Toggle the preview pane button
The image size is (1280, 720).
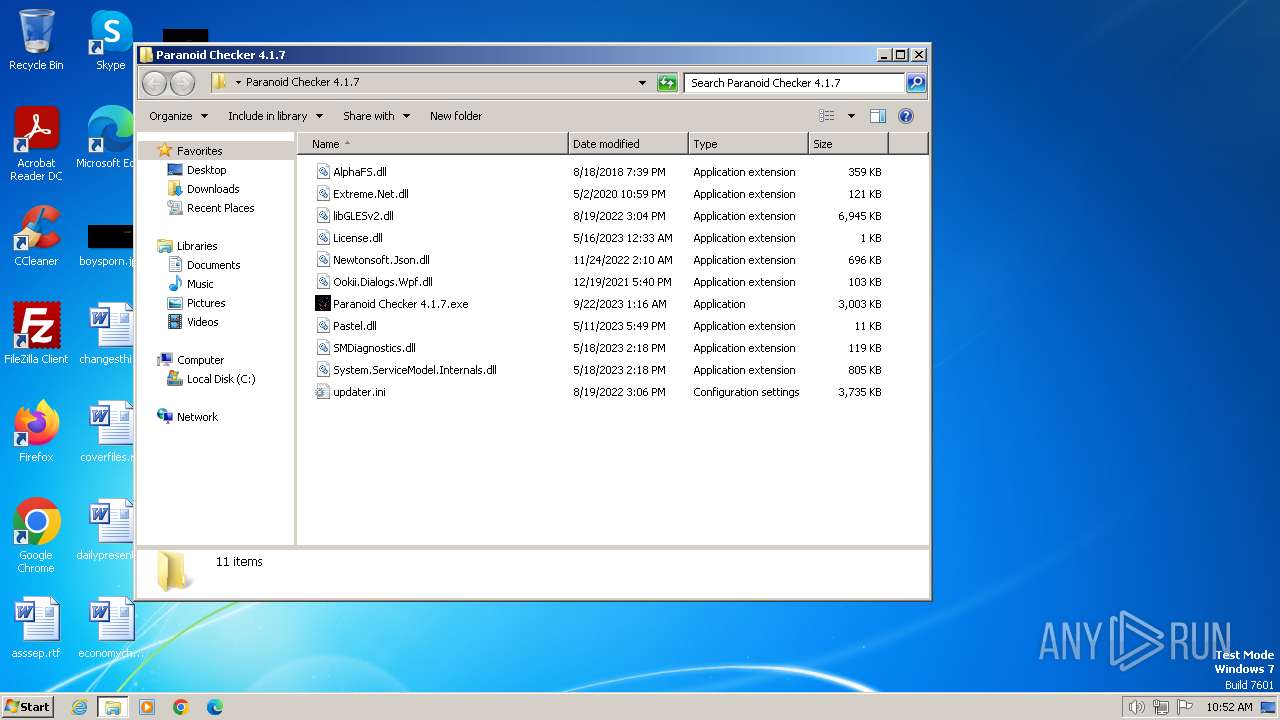click(878, 116)
